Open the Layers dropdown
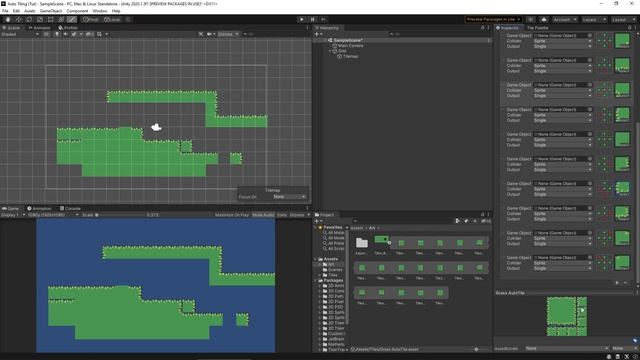This screenshot has width=640, height=360. coord(594,19)
